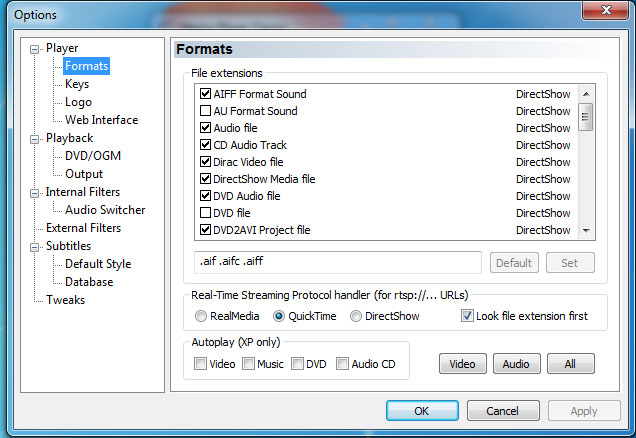636x438 pixels.
Task: Uncheck AIFF Format Sound extension
Action: pyautogui.click(x=205, y=94)
